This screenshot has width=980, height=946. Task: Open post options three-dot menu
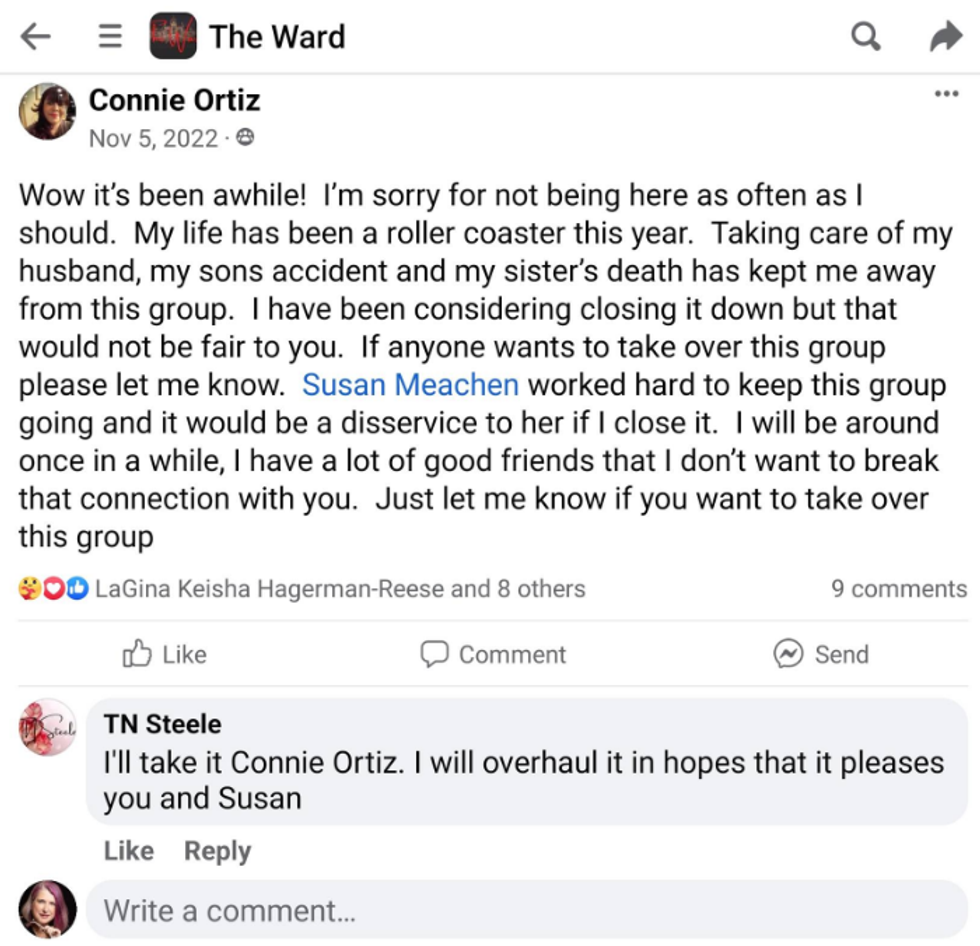point(945,94)
